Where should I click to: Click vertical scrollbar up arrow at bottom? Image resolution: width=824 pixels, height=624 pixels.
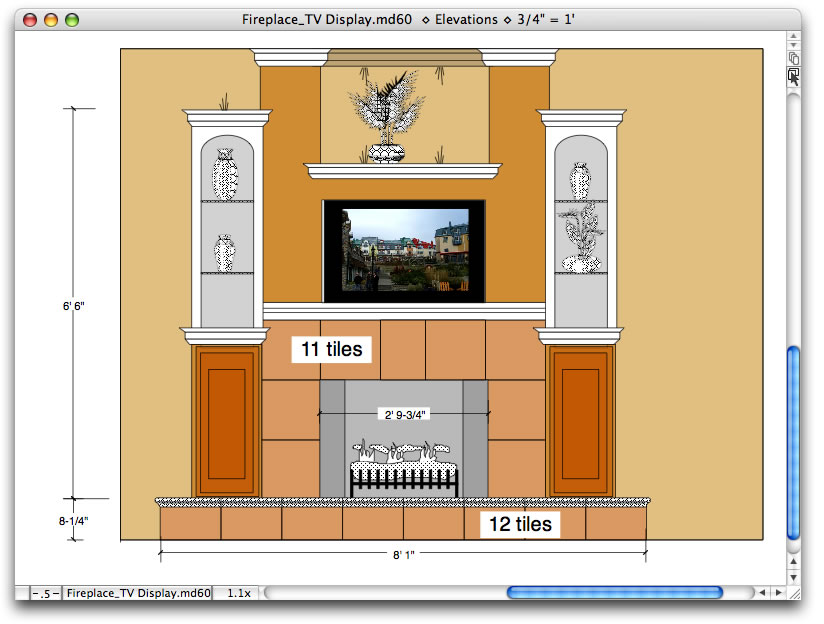pos(793,559)
